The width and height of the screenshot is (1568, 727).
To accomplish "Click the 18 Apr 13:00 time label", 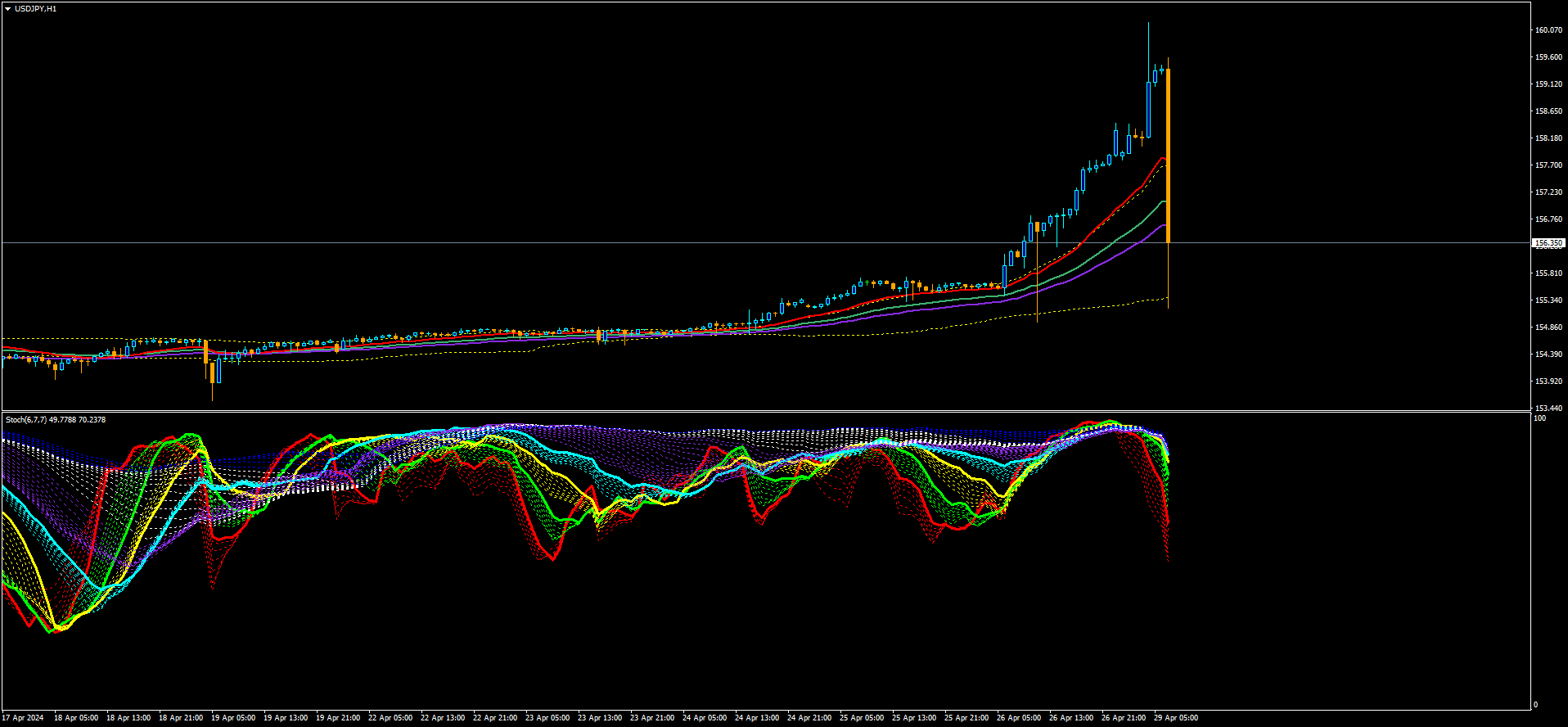I will point(128,718).
